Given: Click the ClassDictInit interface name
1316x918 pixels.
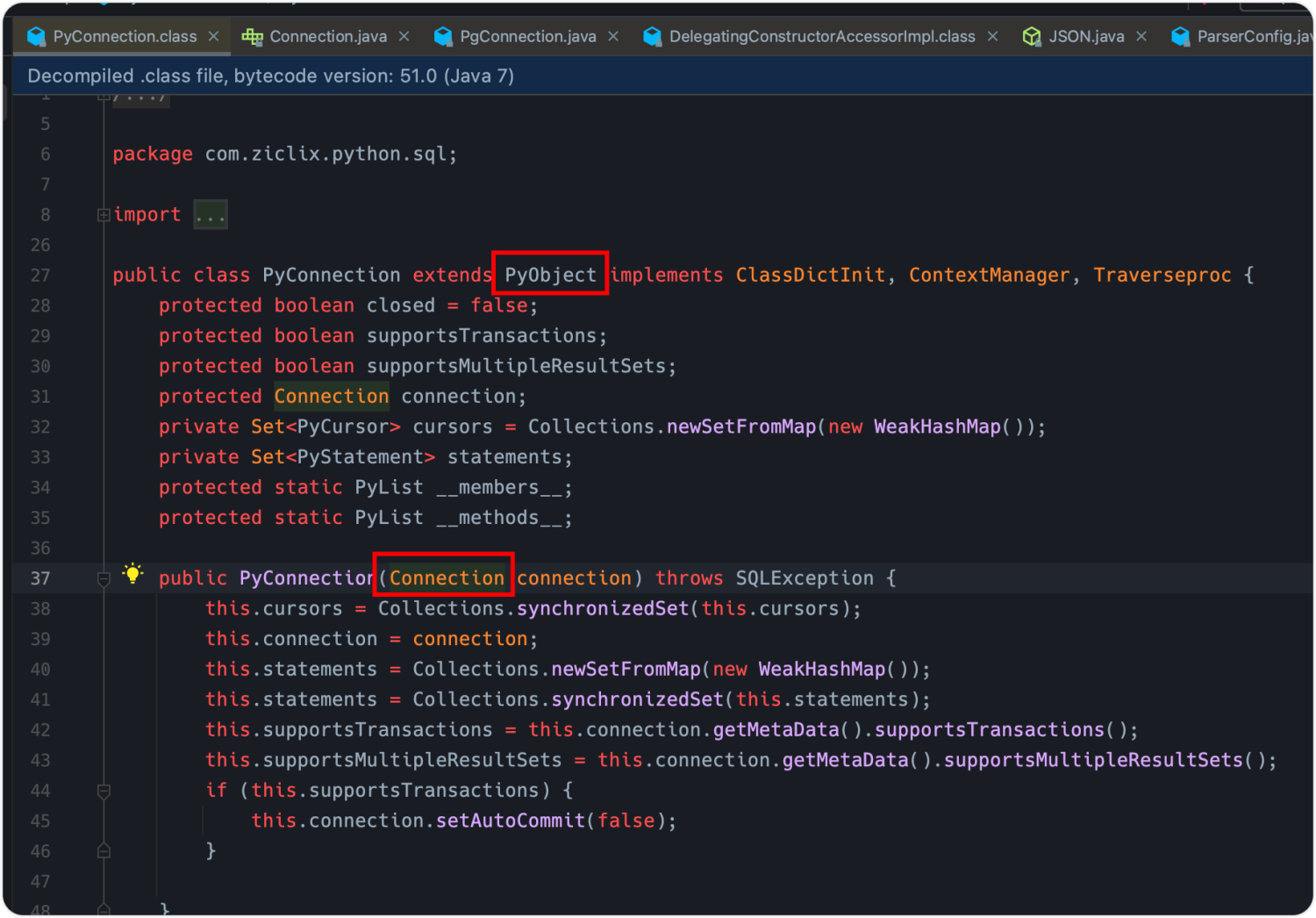Looking at the screenshot, I should coord(810,275).
